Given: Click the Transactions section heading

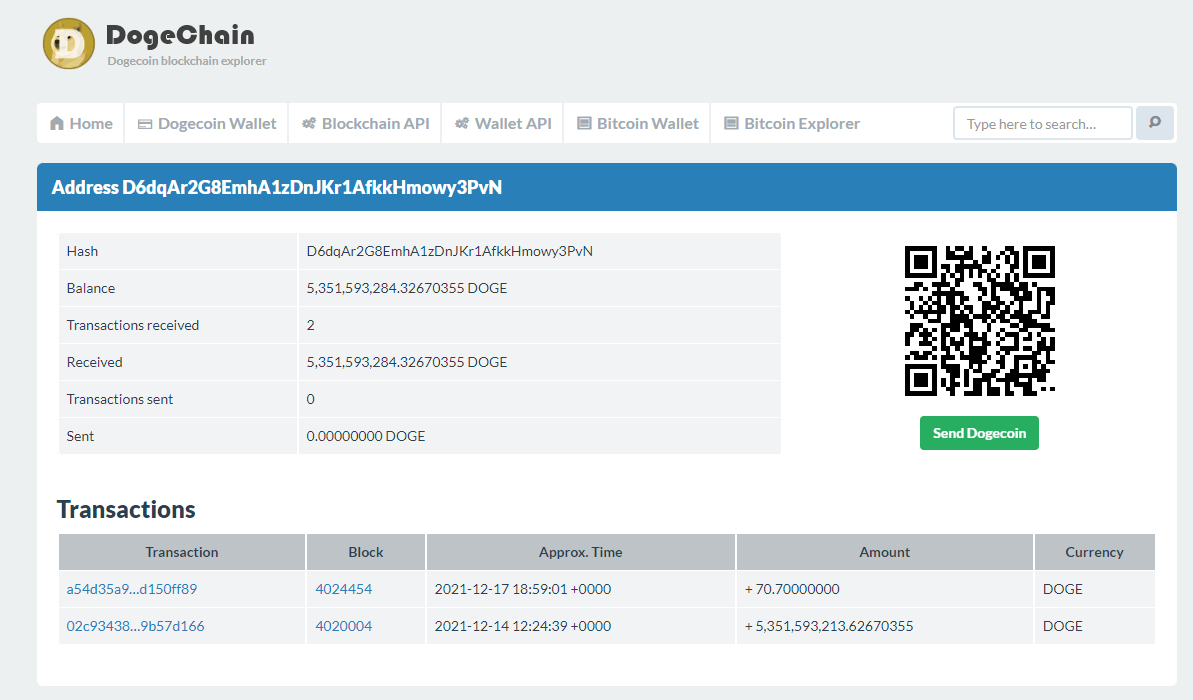Looking at the screenshot, I should tap(126, 509).
